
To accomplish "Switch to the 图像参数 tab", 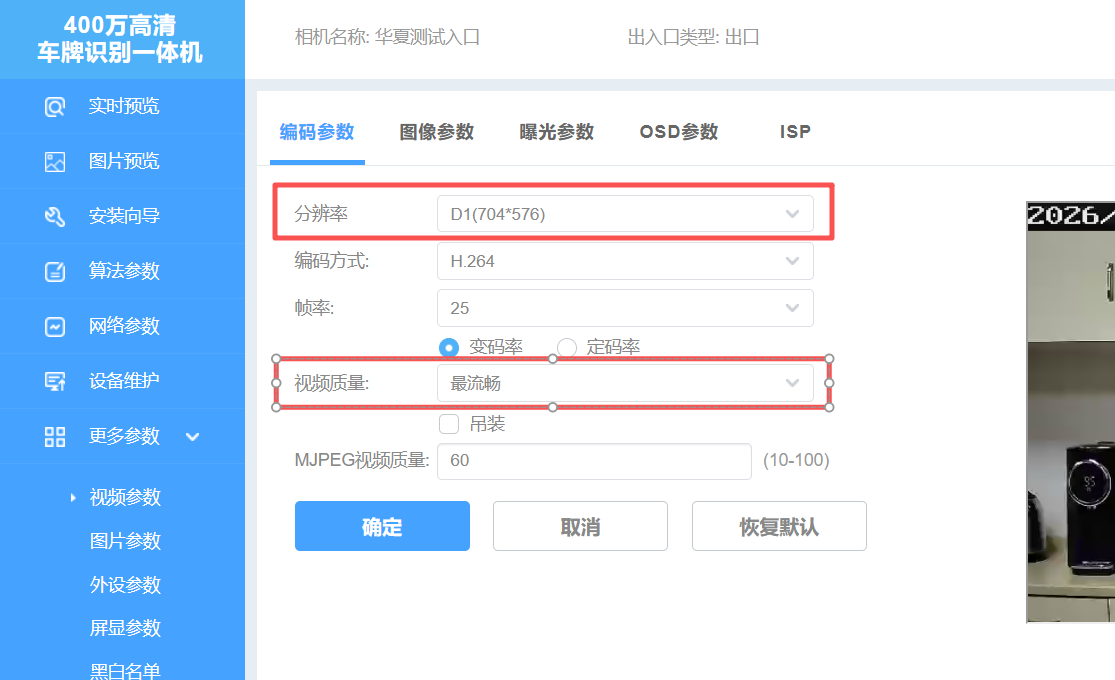I will click(x=436, y=132).
